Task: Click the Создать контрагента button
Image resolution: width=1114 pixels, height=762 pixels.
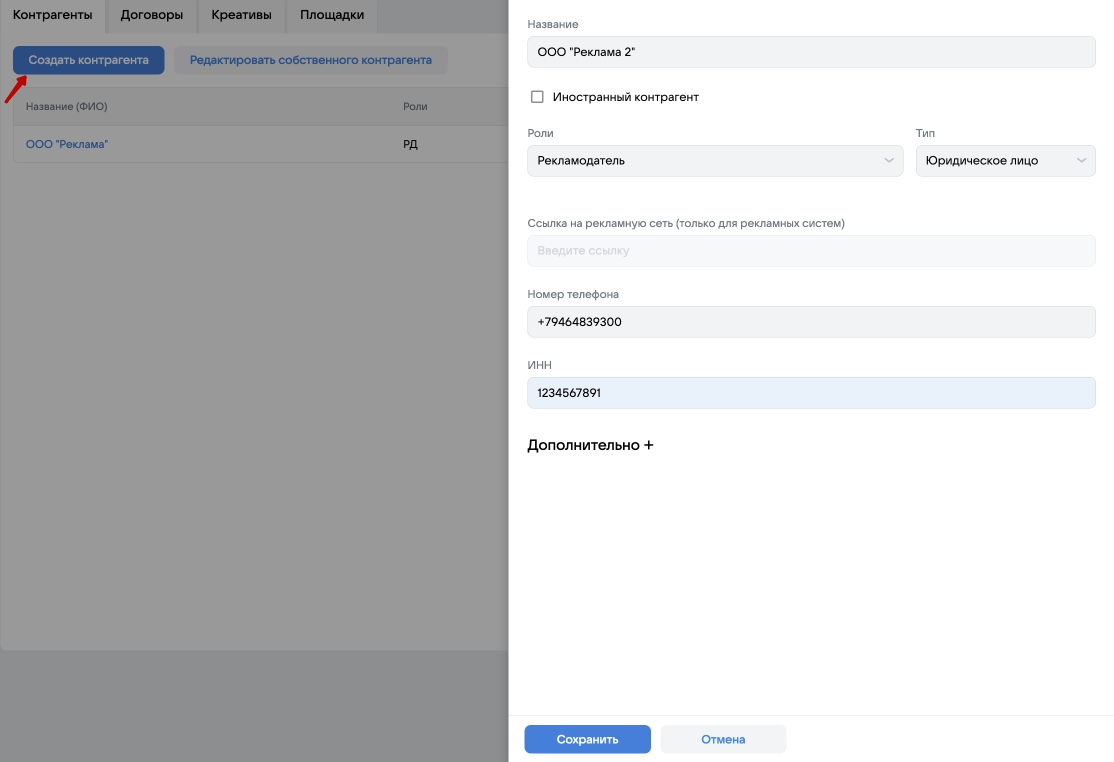Action: tap(88, 60)
